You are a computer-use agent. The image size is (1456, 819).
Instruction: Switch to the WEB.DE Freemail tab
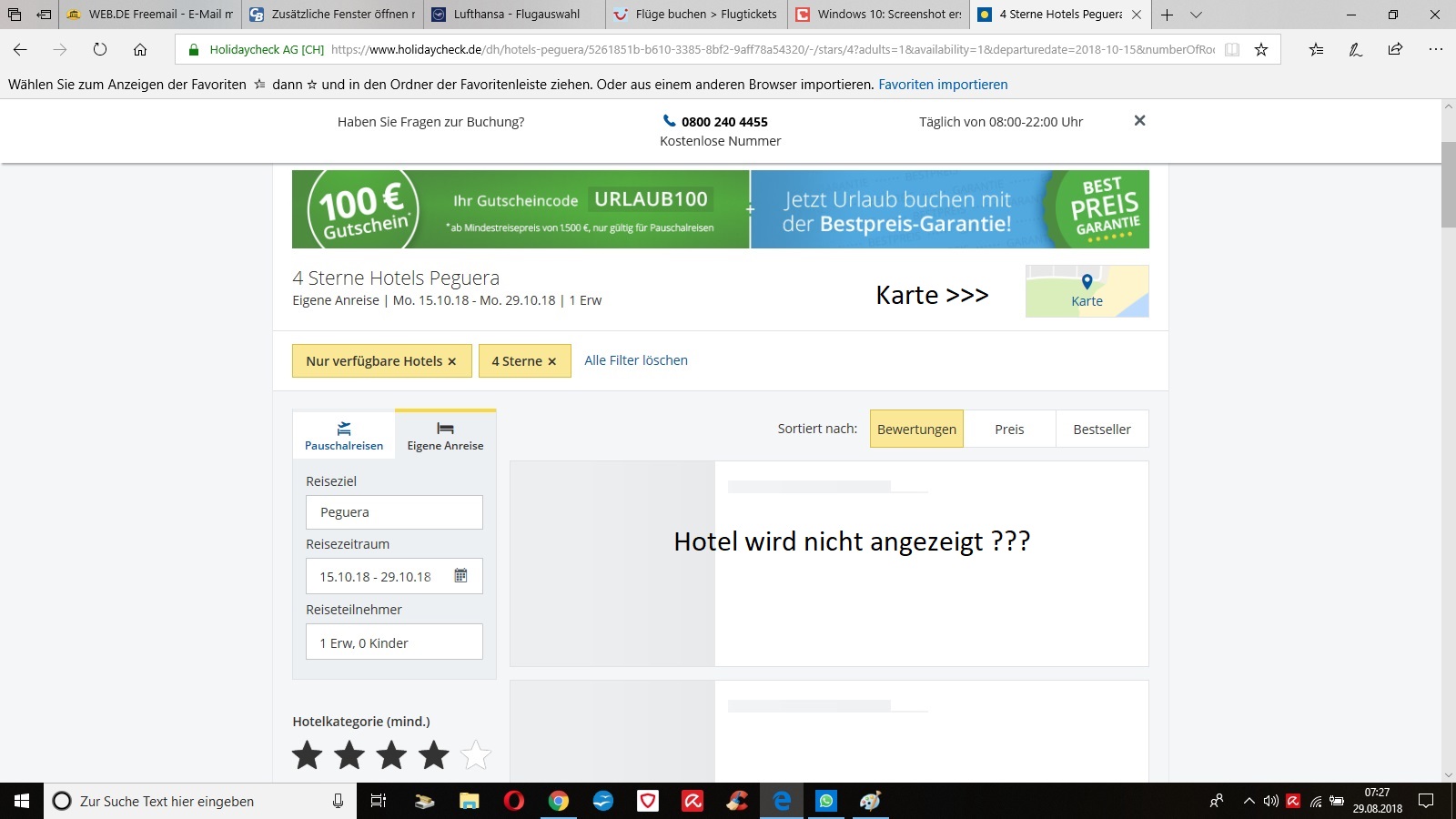[x=150, y=15]
